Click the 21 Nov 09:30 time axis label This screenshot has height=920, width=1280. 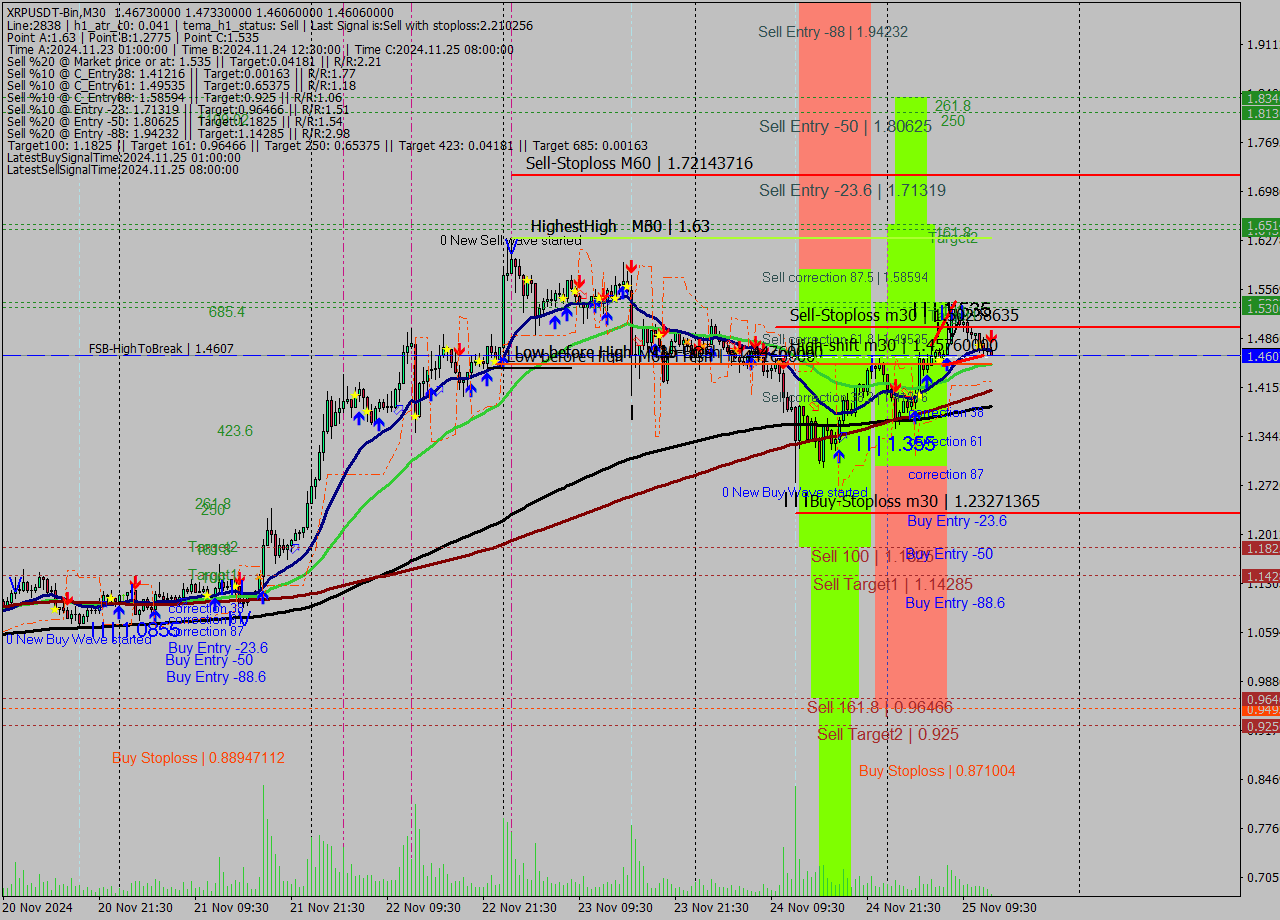(231, 908)
